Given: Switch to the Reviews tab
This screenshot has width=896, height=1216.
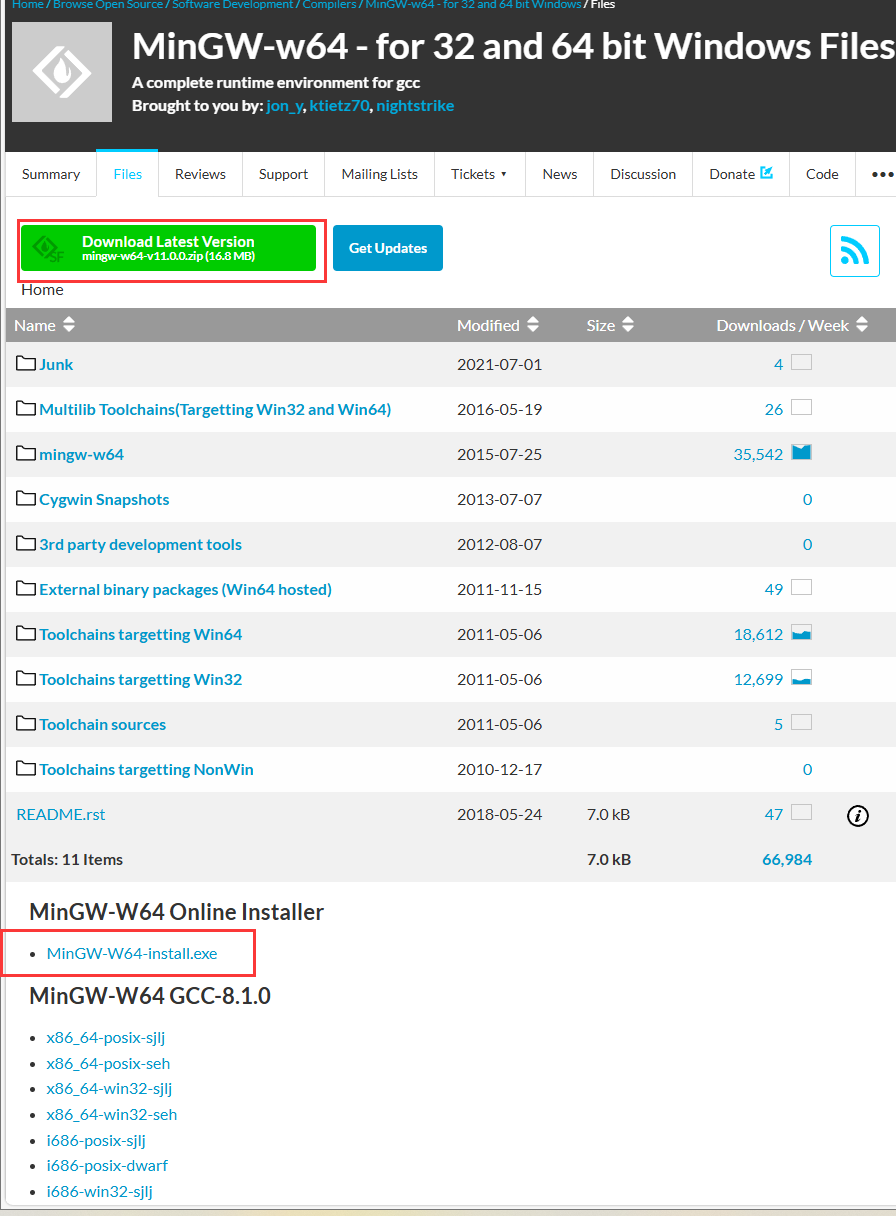Looking at the screenshot, I should [200, 174].
